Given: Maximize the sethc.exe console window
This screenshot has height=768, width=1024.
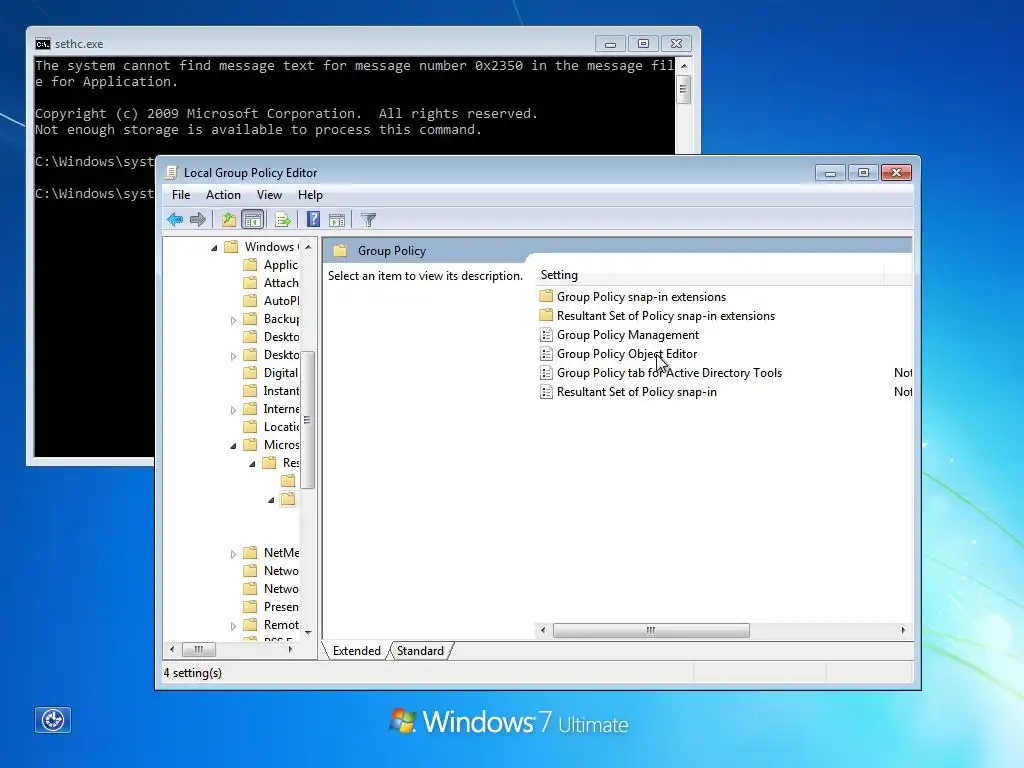Looking at the screenshot, I should pos(643,44).
